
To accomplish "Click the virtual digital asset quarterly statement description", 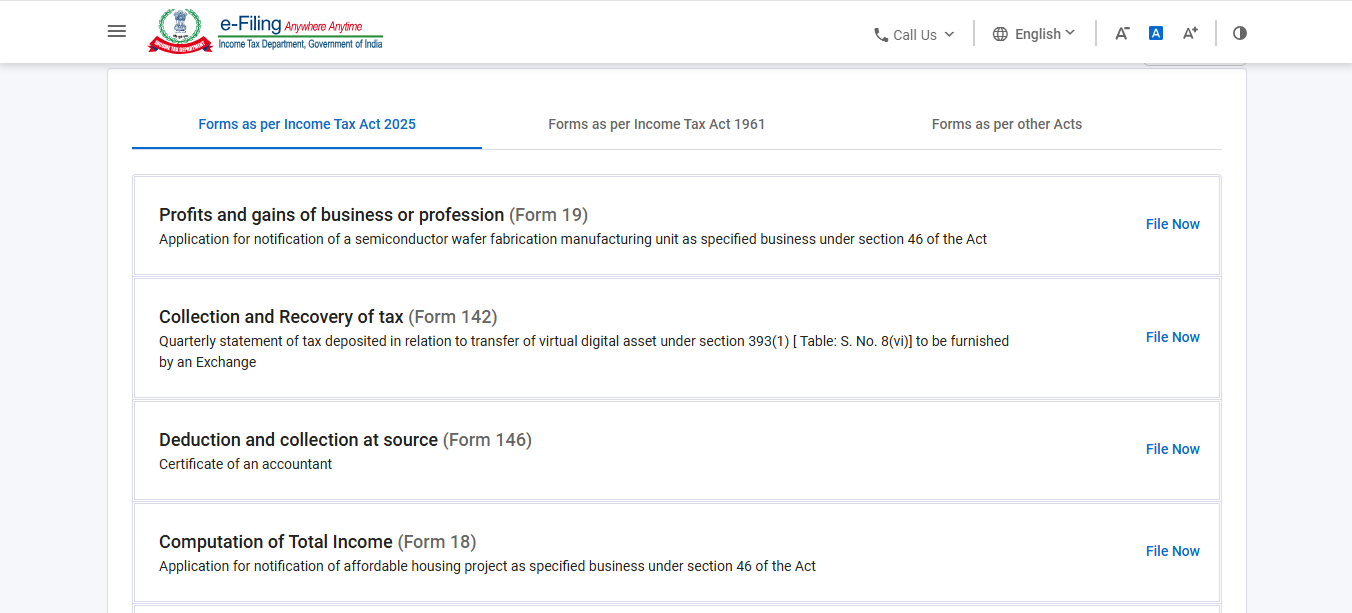I will pyautogui.click(x=584, y=351).
